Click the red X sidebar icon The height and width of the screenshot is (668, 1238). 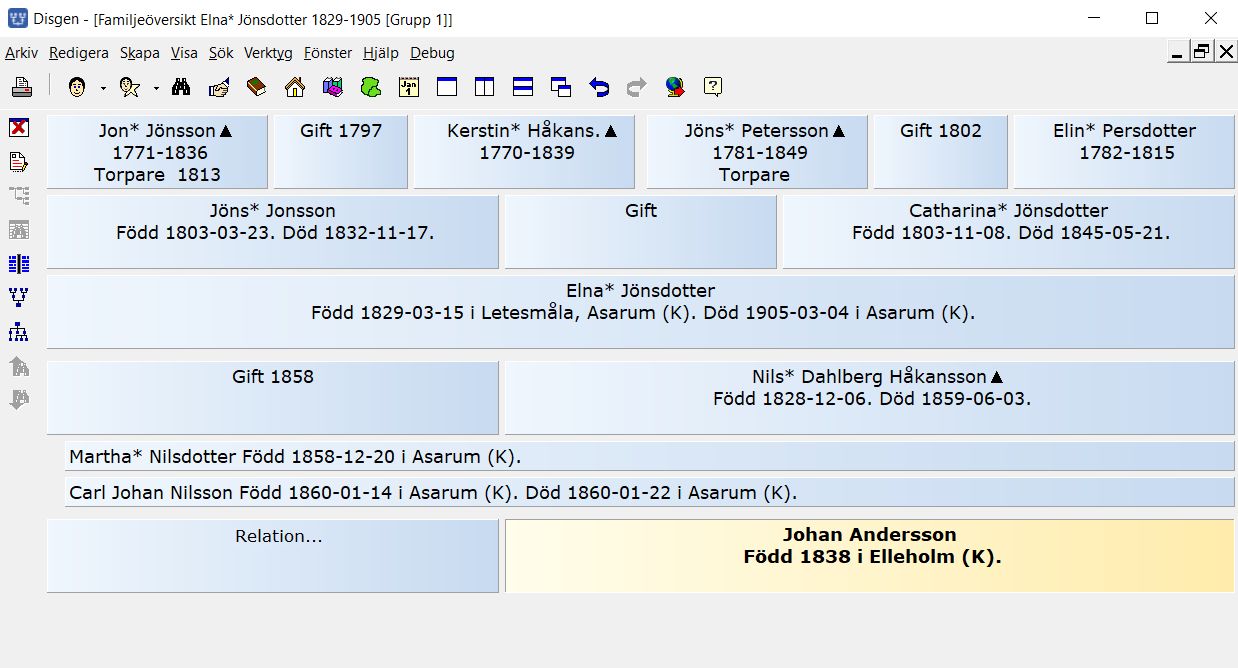click(x=19, y=127)
